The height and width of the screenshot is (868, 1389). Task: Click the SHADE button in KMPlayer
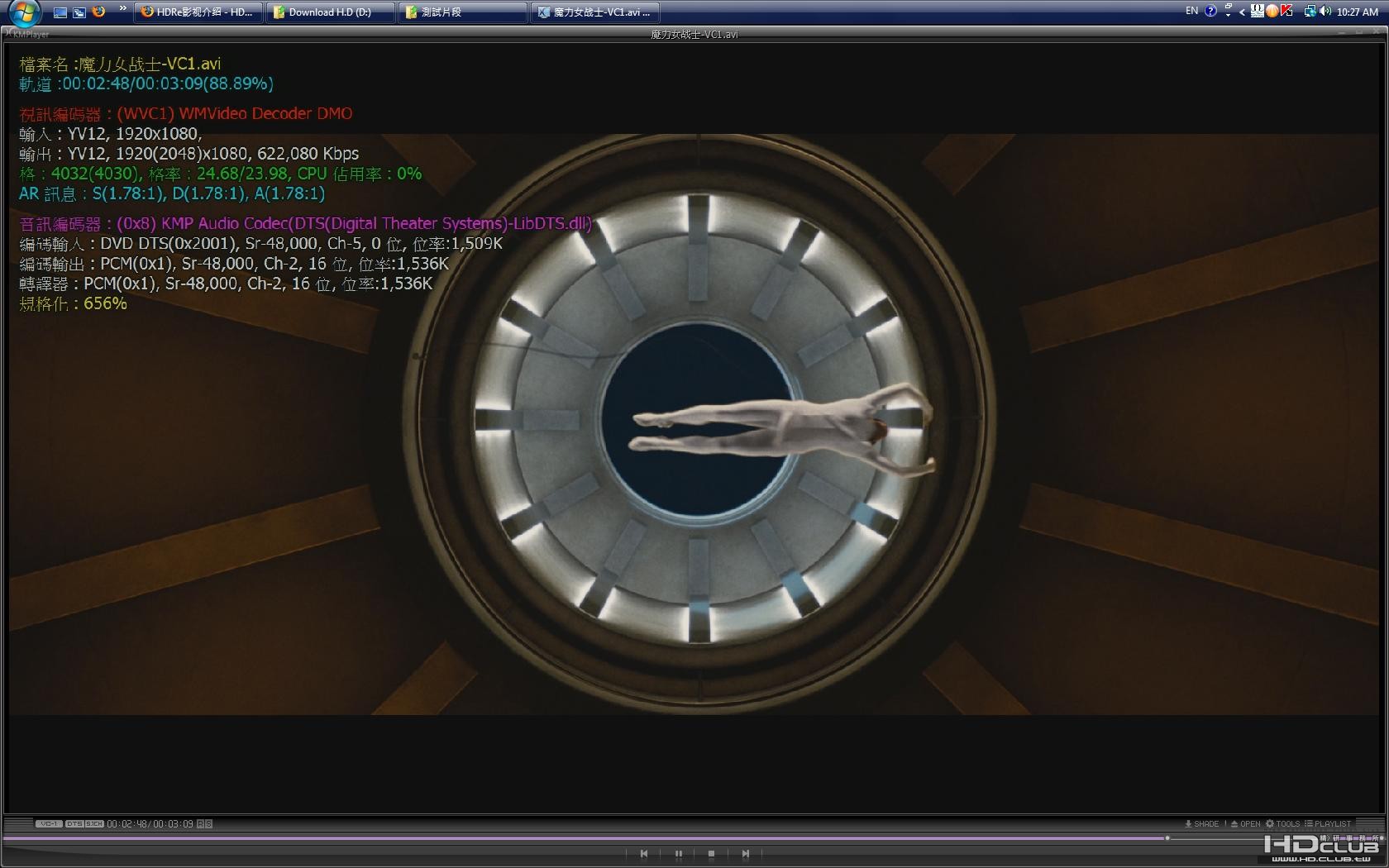(x=1201, y=823)
